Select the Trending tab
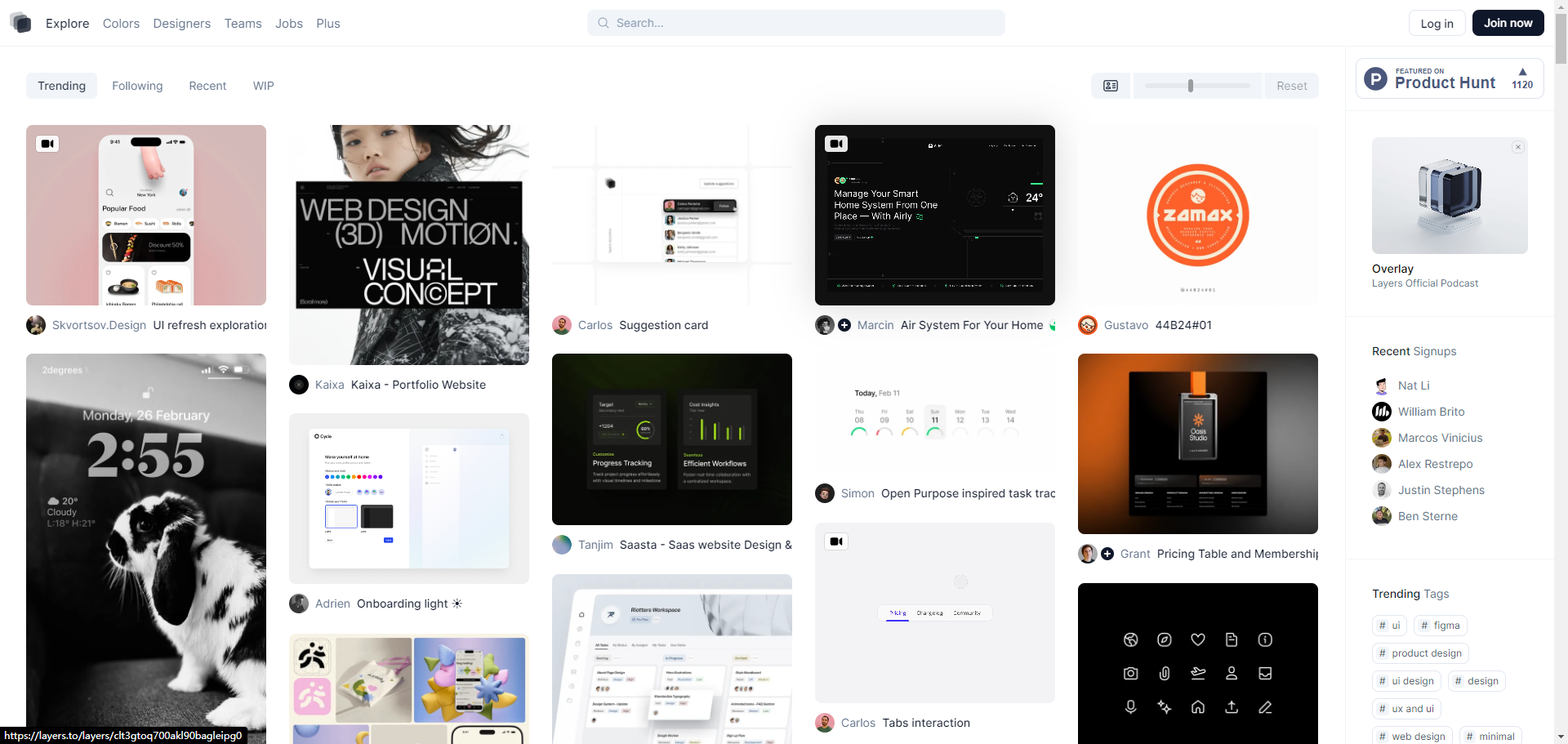 click(x=61, y=86)
